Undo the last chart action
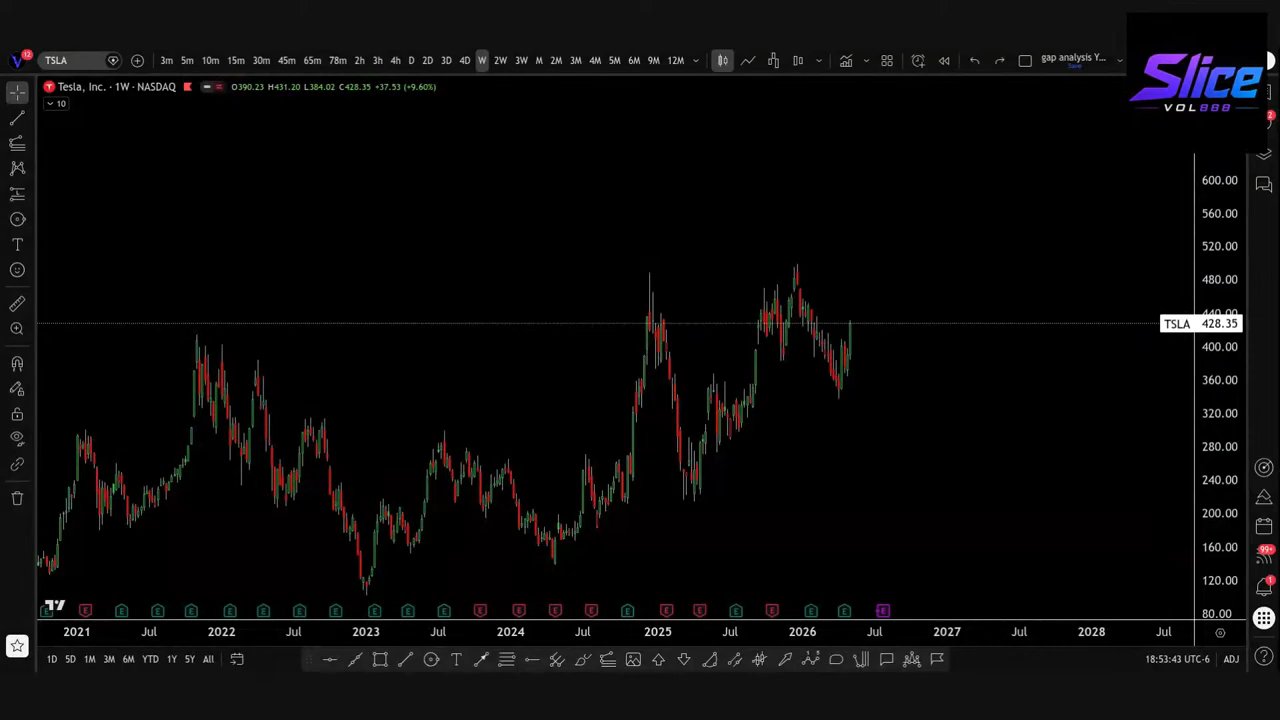The width and height of the screenshot is (1280, 720). pos(975,61)
